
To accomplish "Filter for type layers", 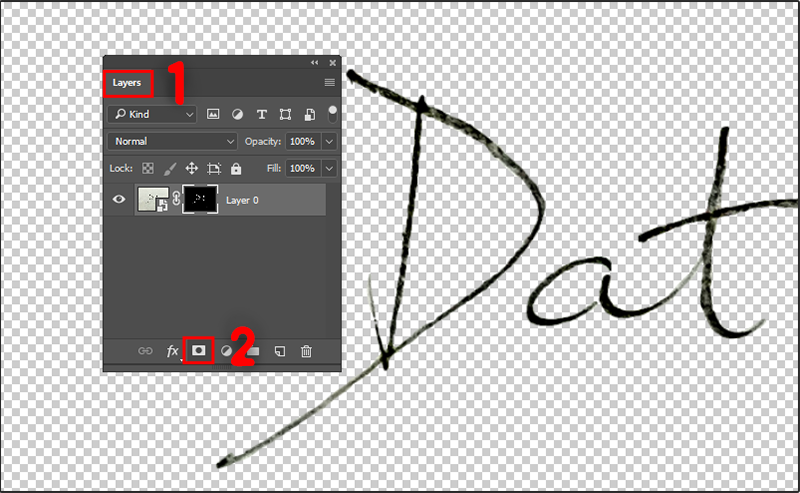I will 262,114.
